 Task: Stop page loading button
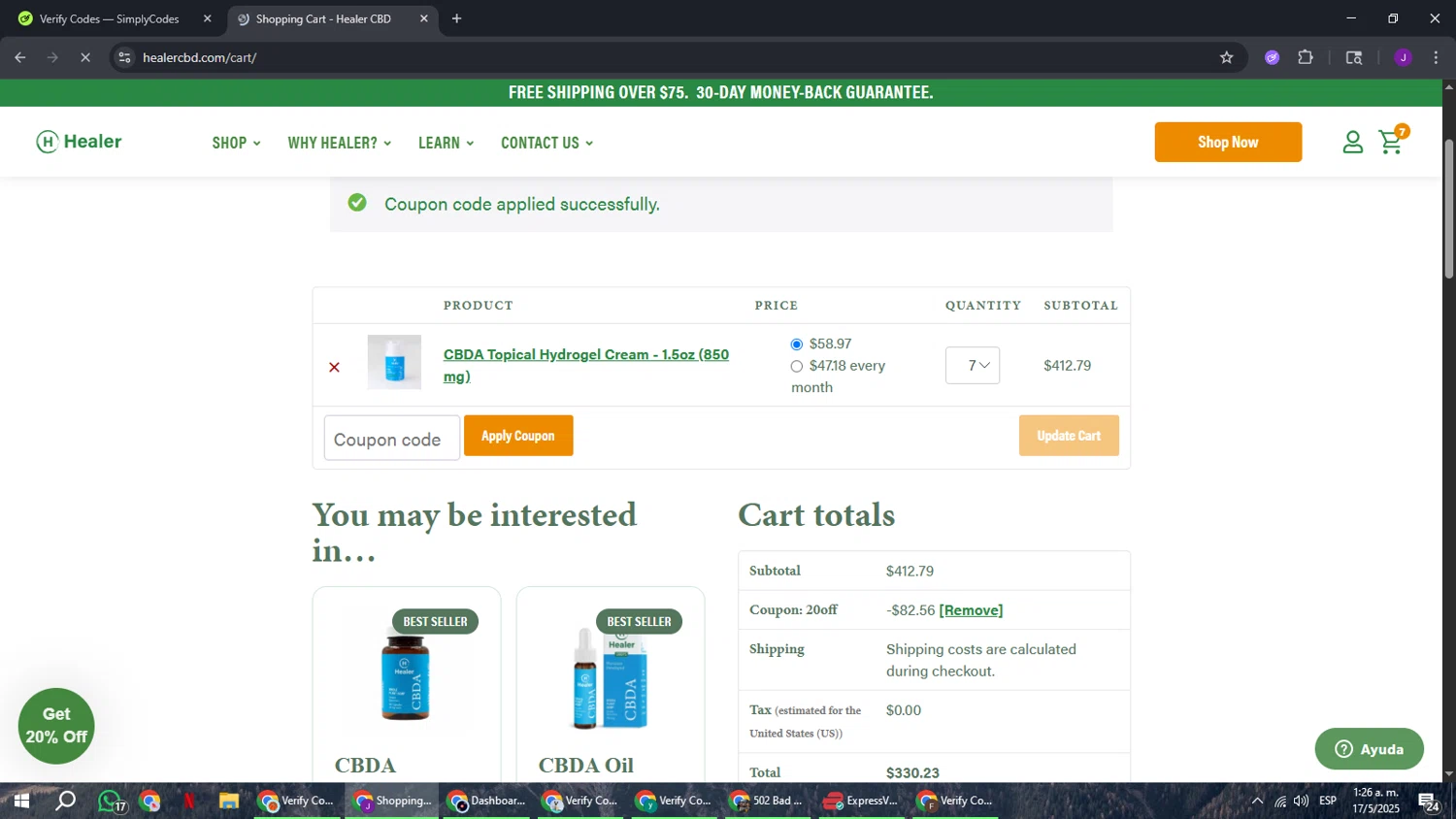pos(84,57)
